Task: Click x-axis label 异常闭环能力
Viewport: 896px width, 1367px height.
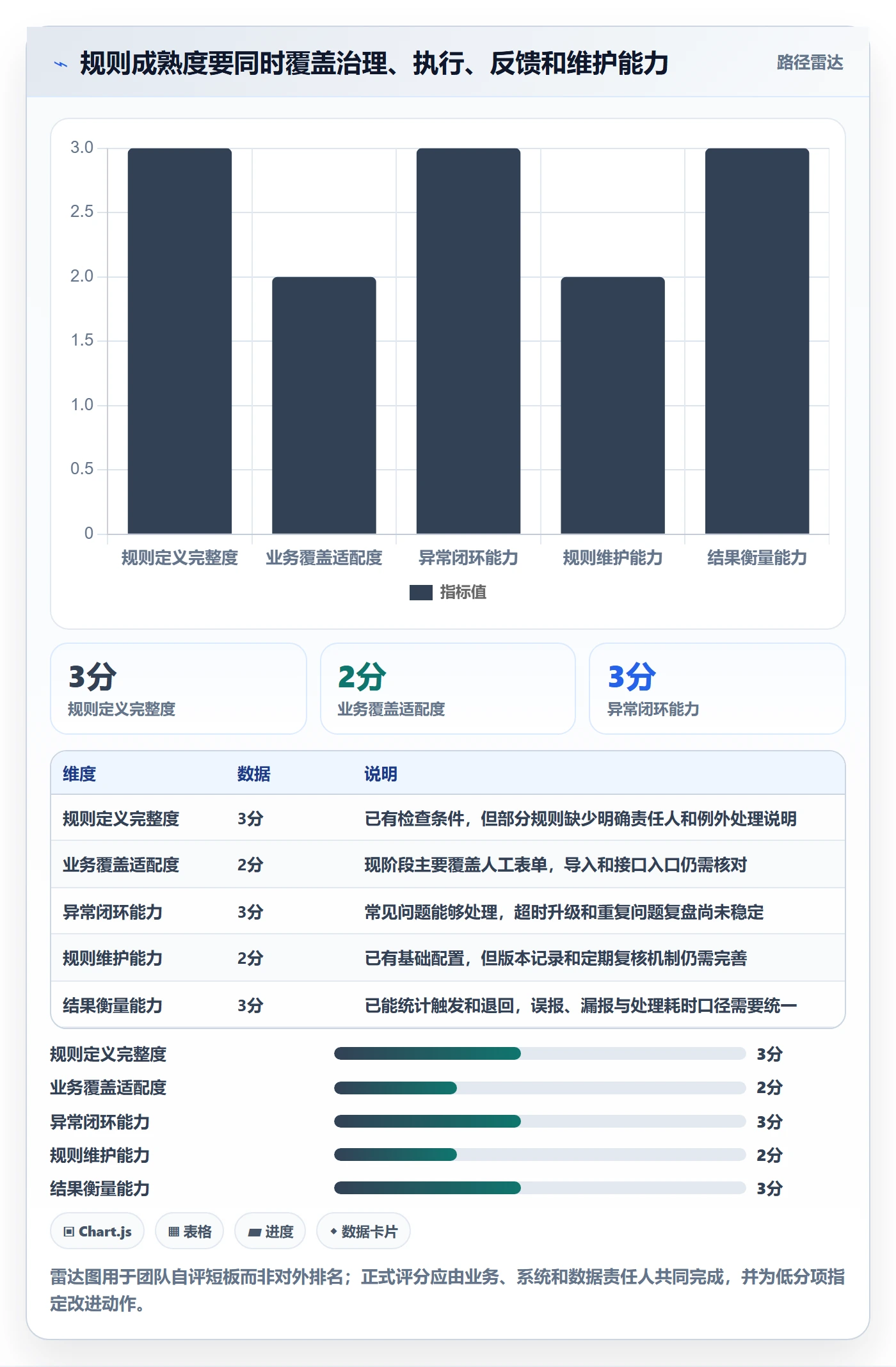Action: (x=468, y=557)
